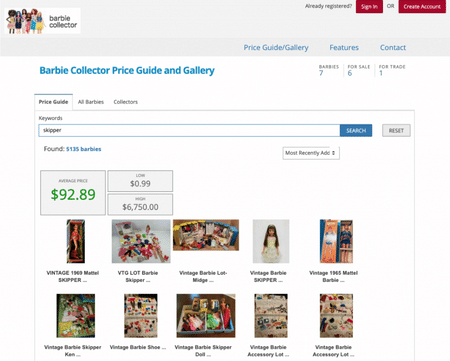Open the VTG LOT Barbie Skipper thumbnail
This screenshot has width=450, height=361.
(141, 241)
